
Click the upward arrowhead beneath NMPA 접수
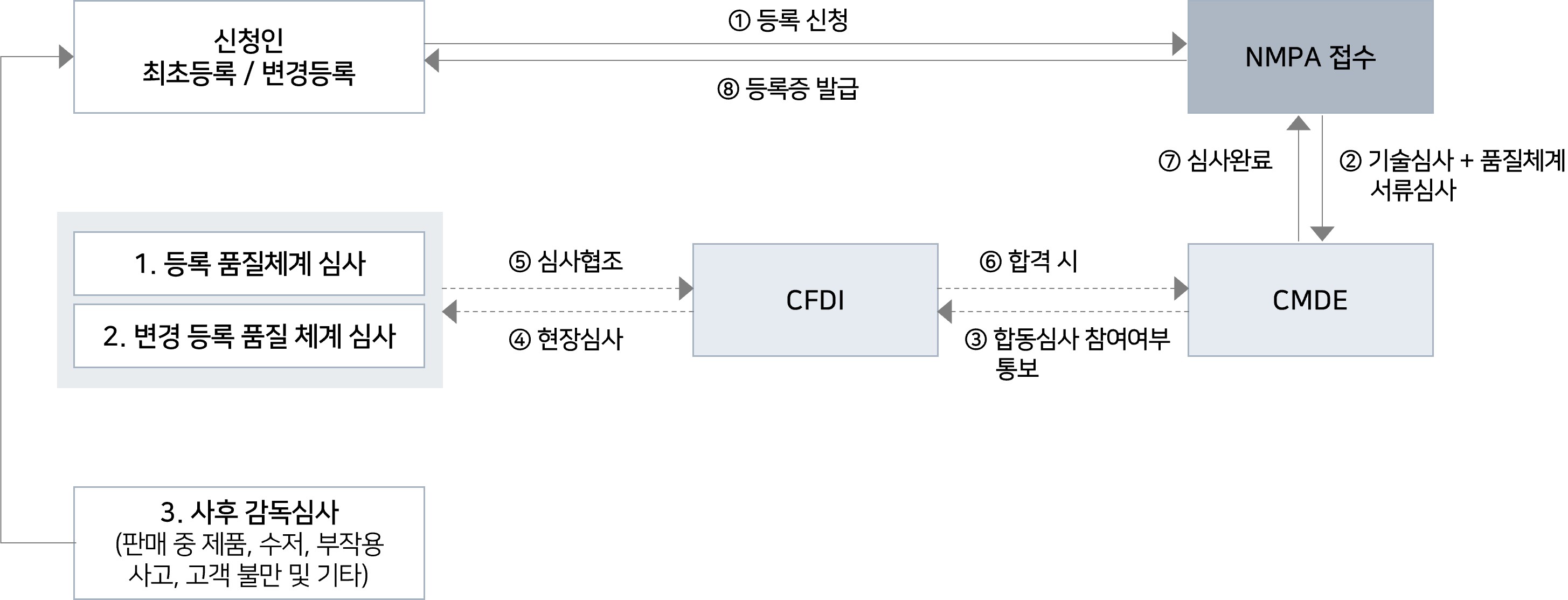pyautogui.click(x=1299, y=123)
